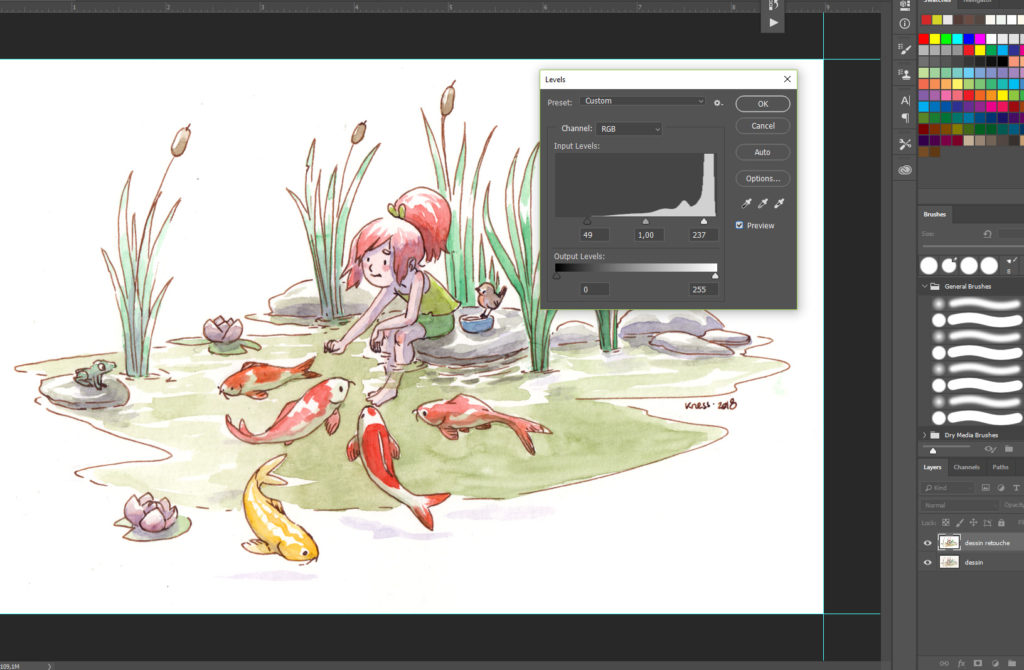The width and height of the screenshot is (1024, 670).
Task: Click the Auto button in Levels
Action: [762, 153]
